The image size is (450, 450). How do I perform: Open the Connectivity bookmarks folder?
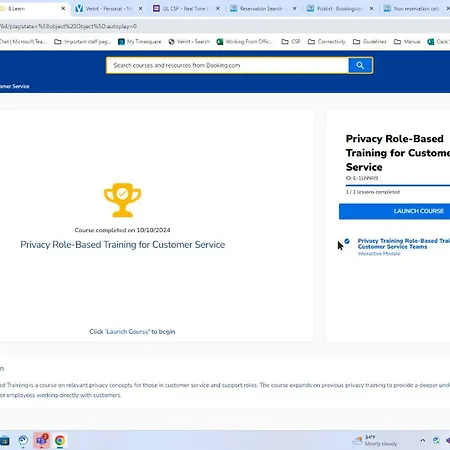(x=327, y=42)
